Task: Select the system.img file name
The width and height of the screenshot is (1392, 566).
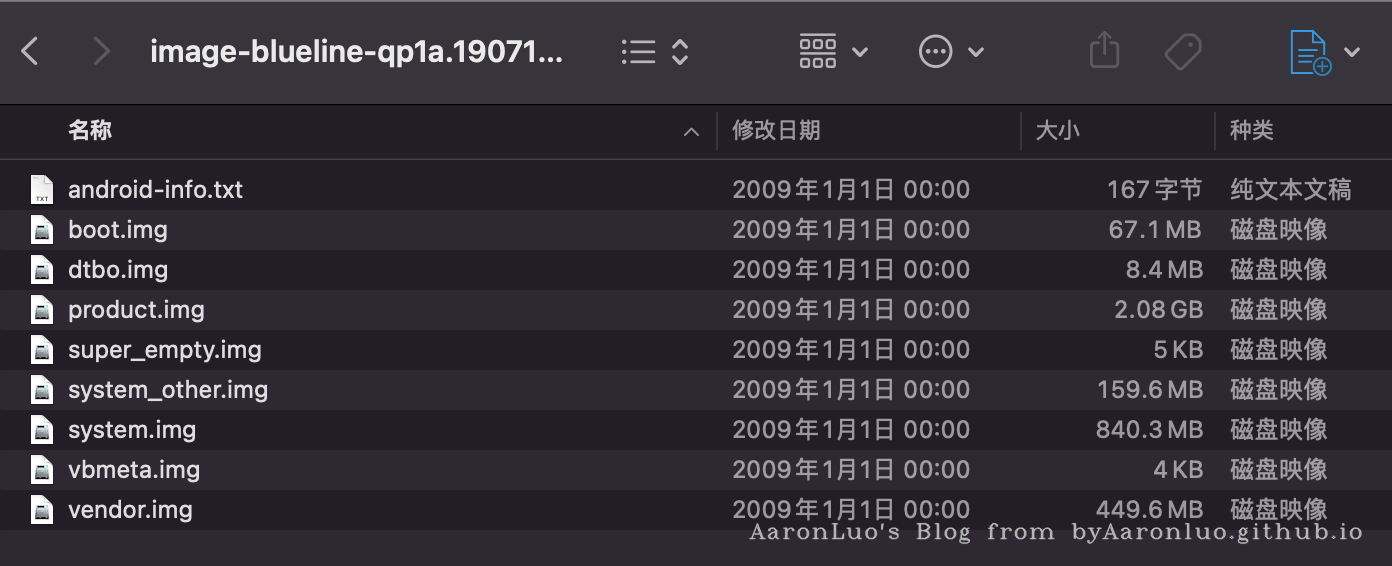Action: tap(132, 430)
